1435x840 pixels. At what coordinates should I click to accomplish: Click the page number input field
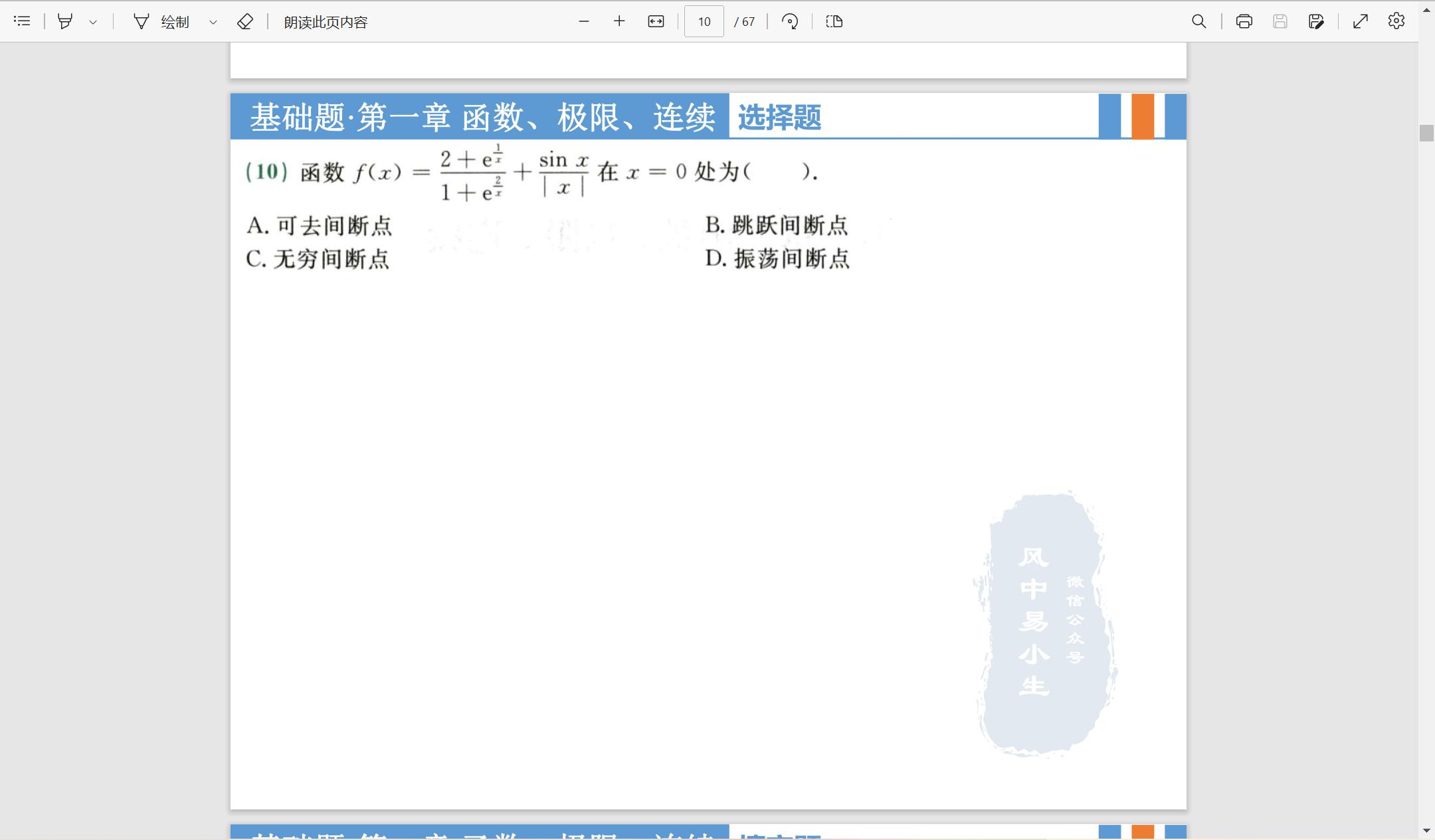(704, 21)
